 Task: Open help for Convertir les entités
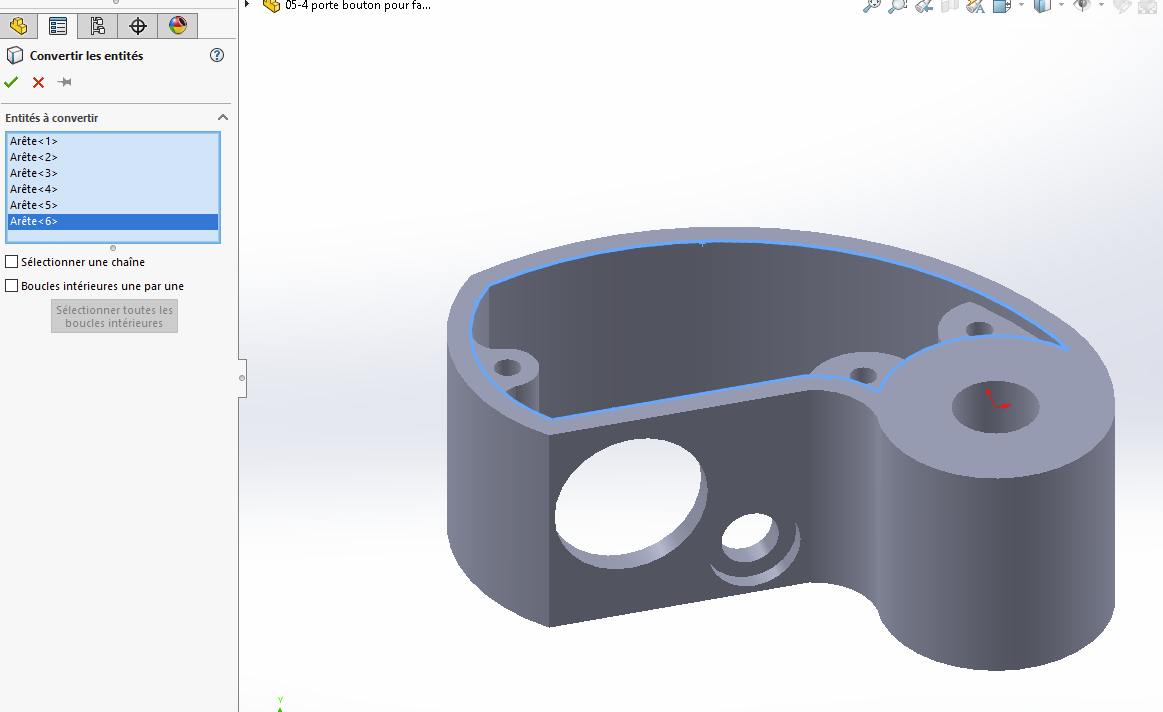(x=217, y=55)
